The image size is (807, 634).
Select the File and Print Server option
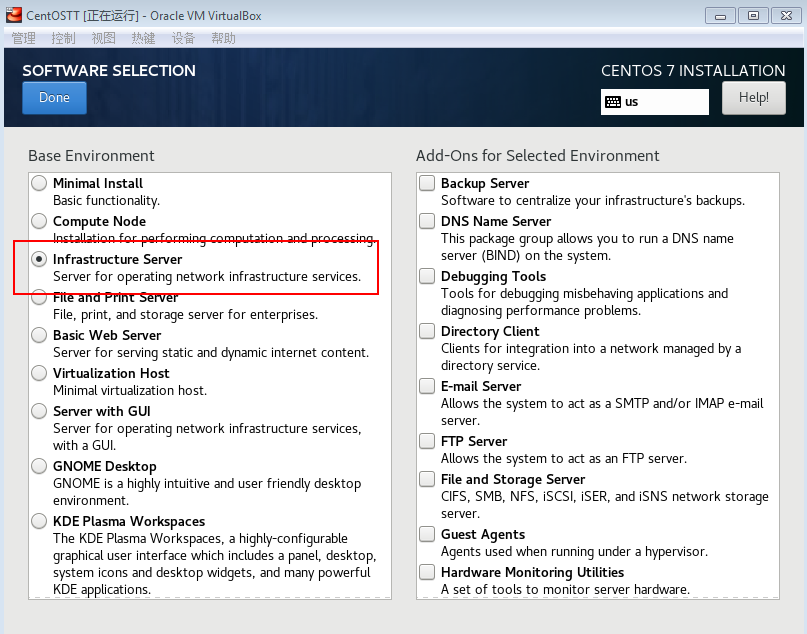click(x=39, y=297)
